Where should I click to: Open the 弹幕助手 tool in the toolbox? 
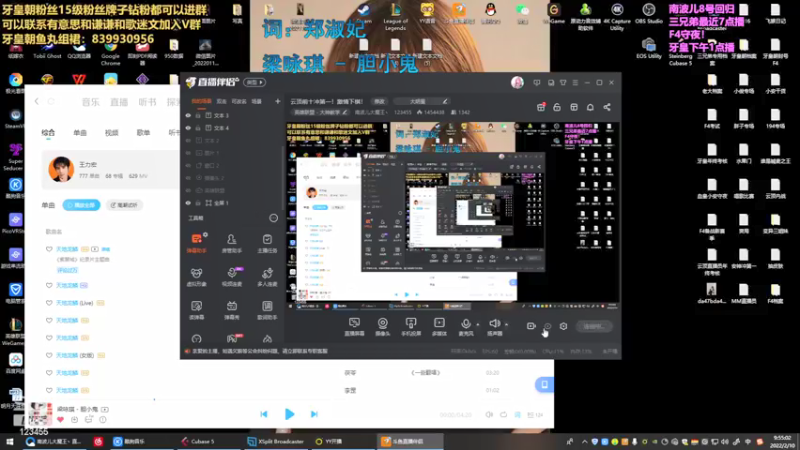[x=196, y=243]
